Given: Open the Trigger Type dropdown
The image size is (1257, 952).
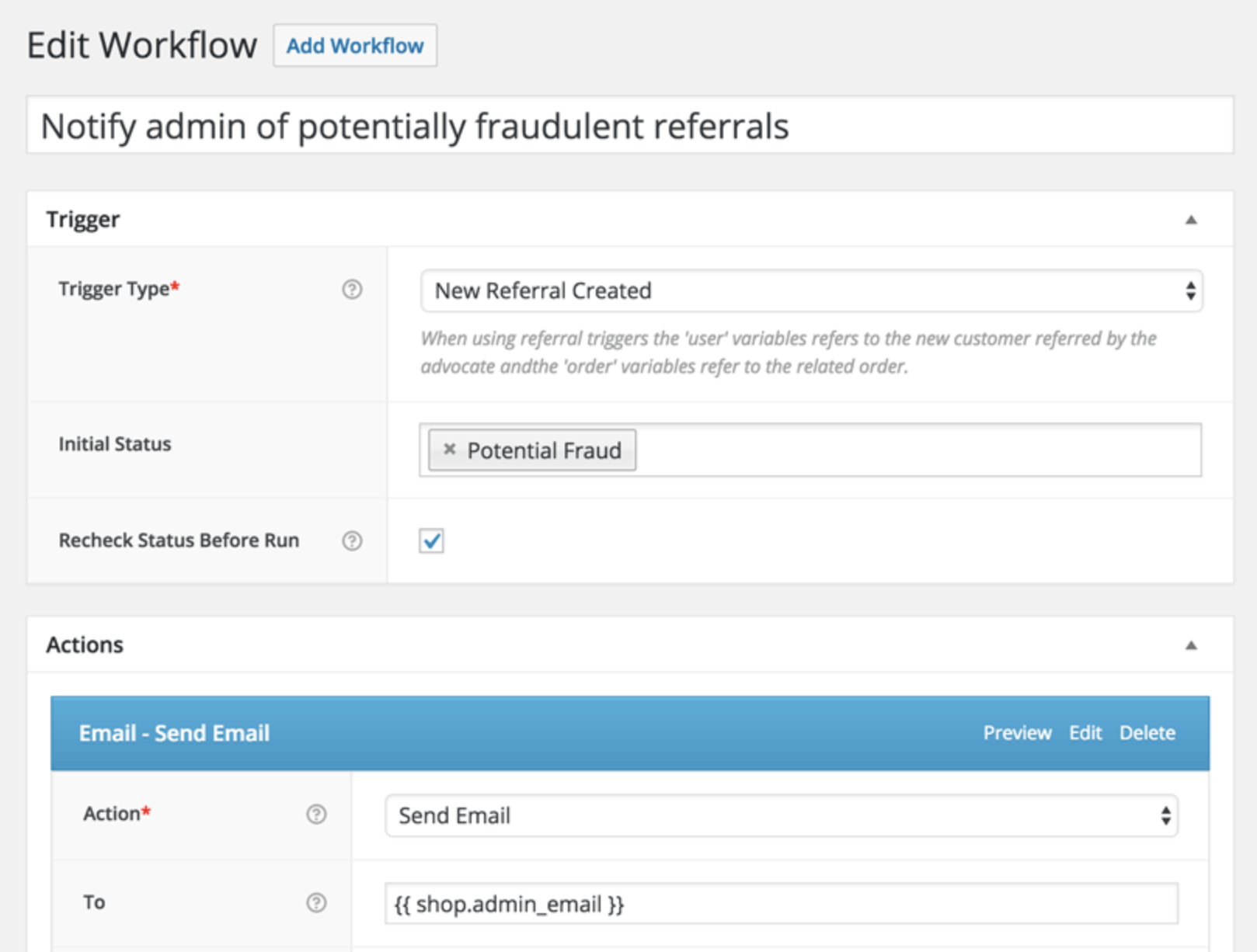Looking at the screenshot, I should [x=811, y=290].
